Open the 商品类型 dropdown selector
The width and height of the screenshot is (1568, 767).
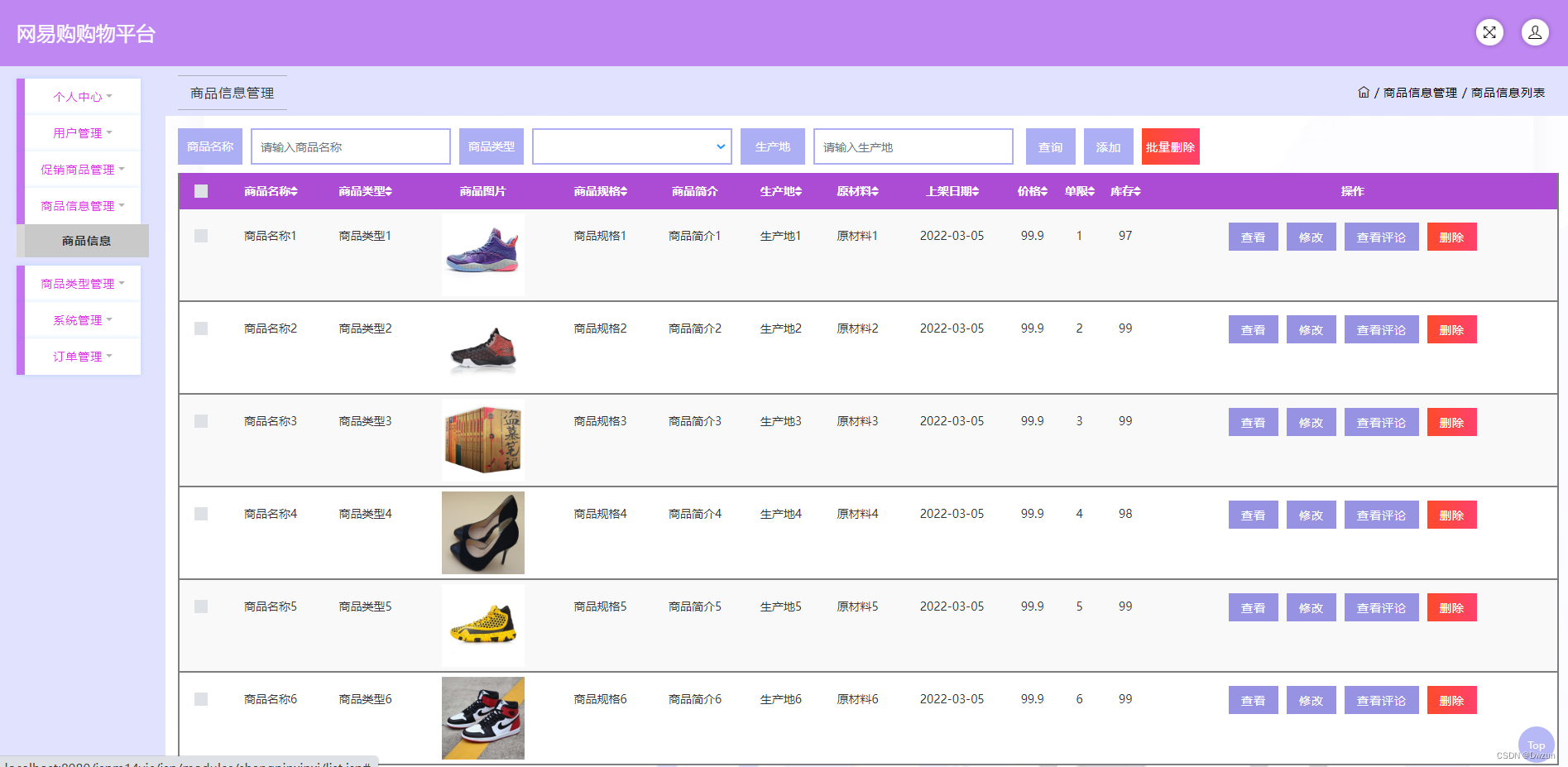coord(632,146)
